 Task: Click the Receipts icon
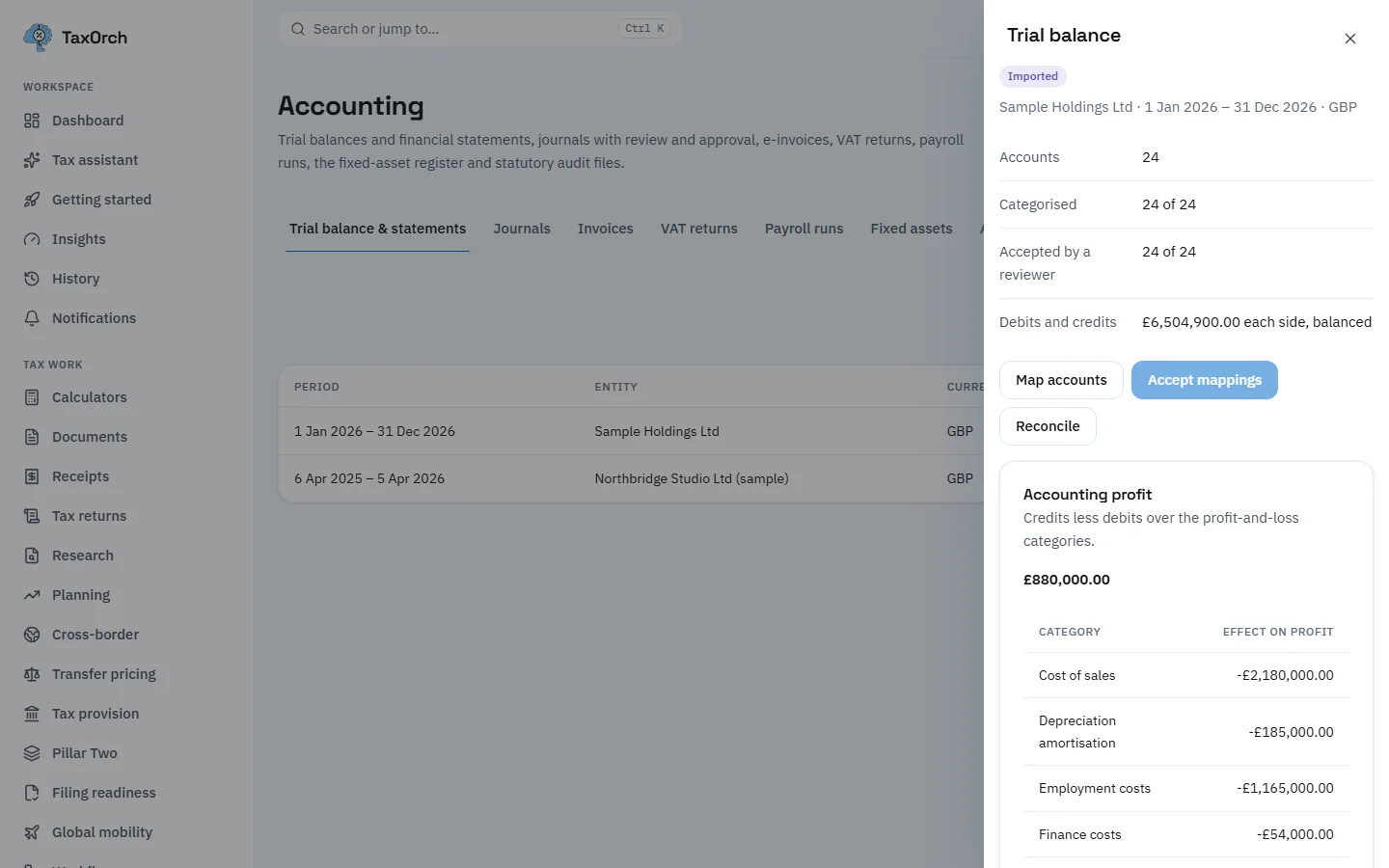(32, 476)
